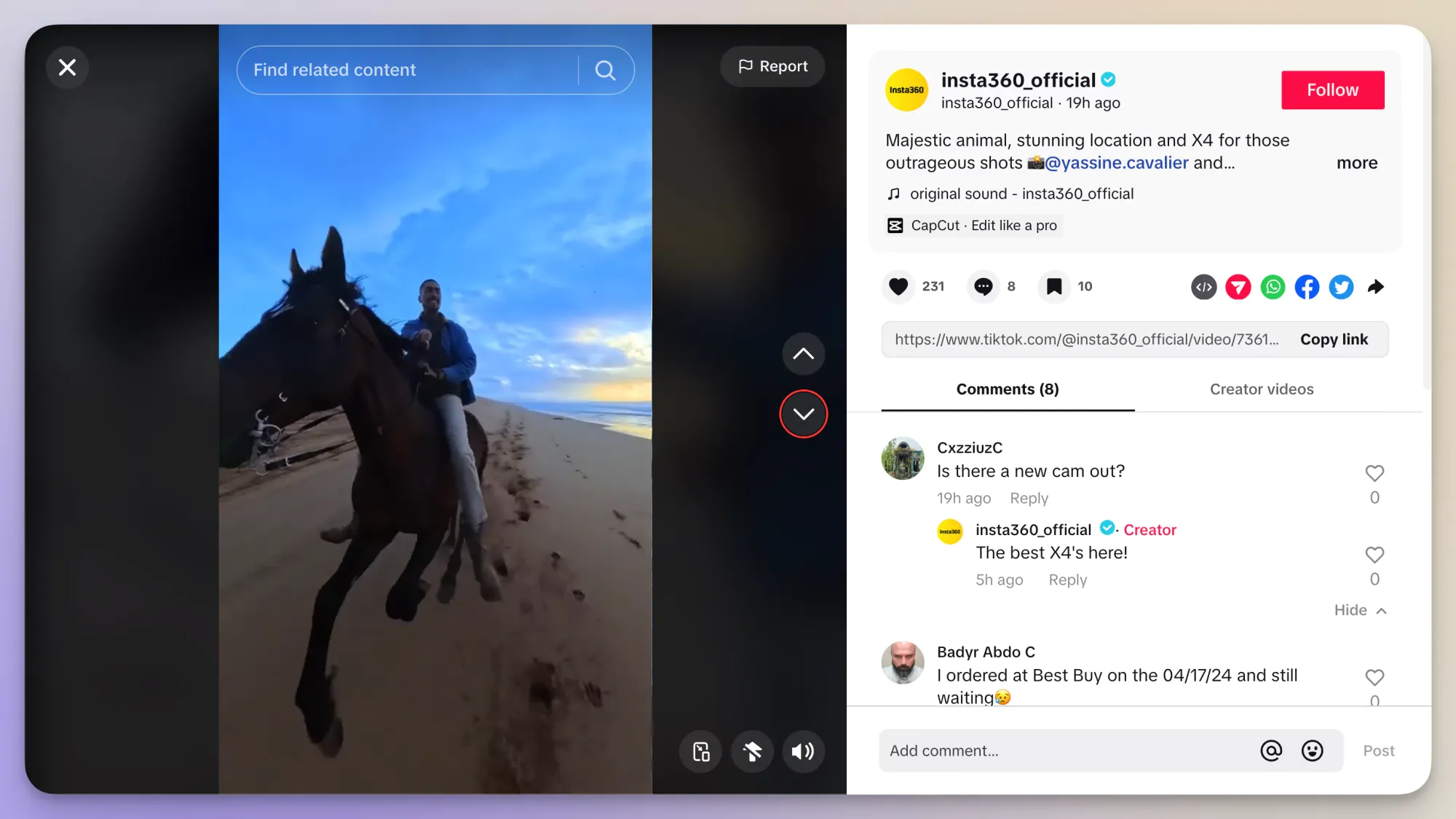Screen dimensions: 1456x819
Task: Click the embed/code icon
Action: (1203, 287)
